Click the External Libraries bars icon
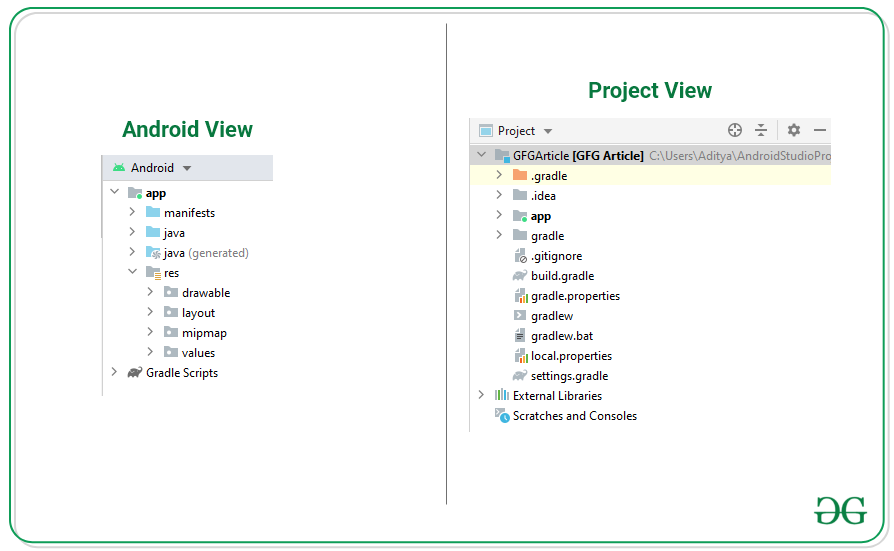Screen dimensions: 894x551 click(502, 396)
